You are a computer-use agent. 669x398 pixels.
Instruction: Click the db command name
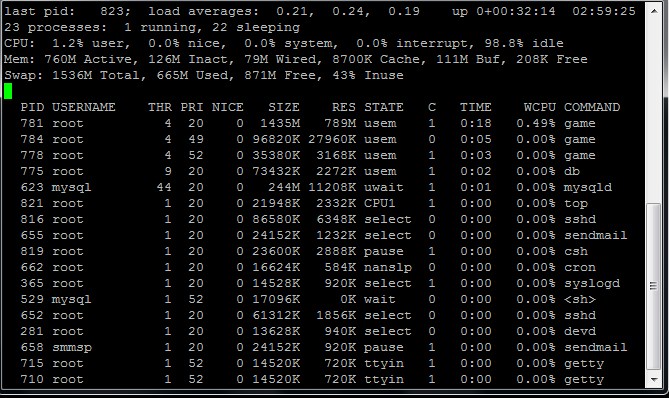[572, 171]
